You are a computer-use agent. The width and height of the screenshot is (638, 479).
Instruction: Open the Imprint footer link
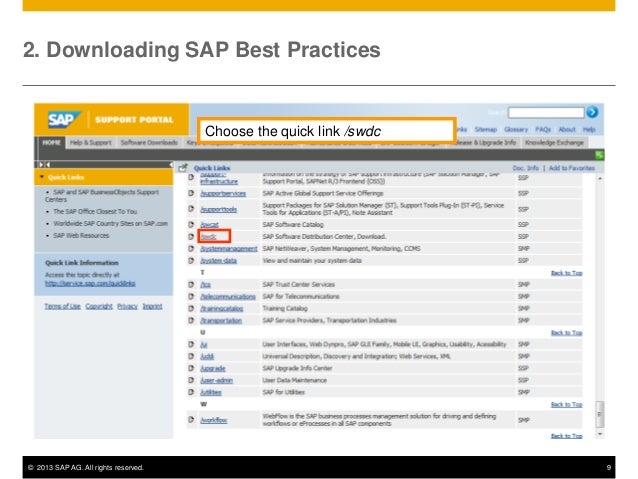click(152, 306)
